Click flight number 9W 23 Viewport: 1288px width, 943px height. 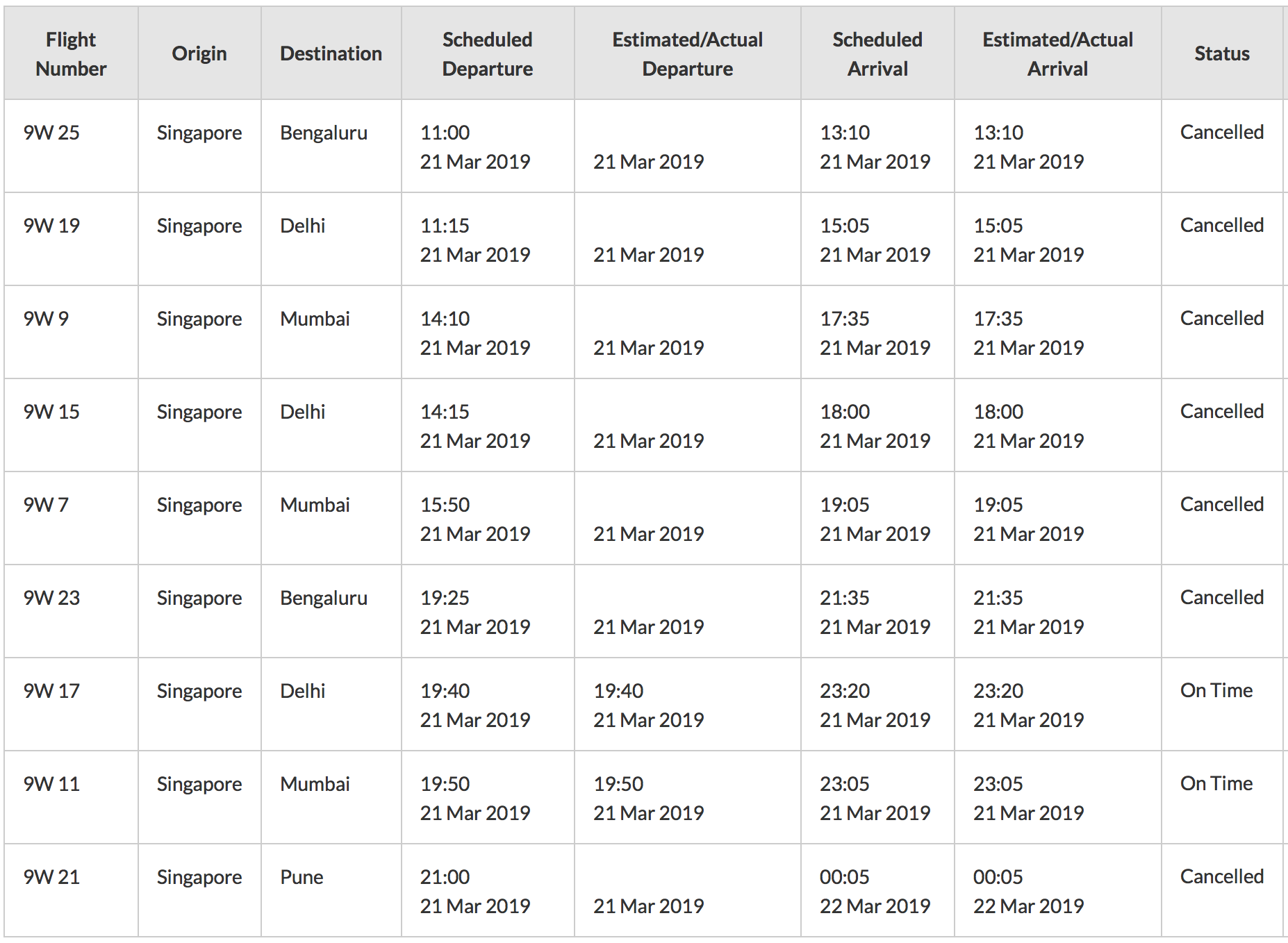(51, 598)
